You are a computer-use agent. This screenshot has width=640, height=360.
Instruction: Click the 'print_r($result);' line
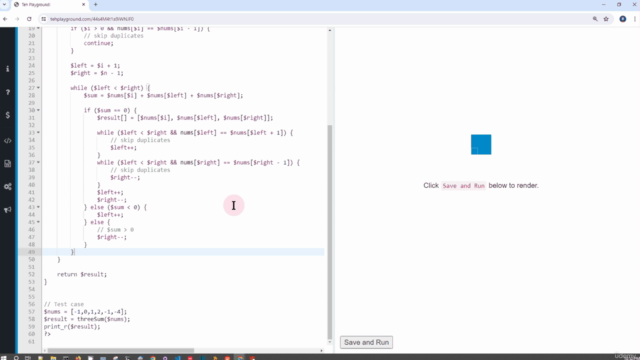click(x=72, y=327)
